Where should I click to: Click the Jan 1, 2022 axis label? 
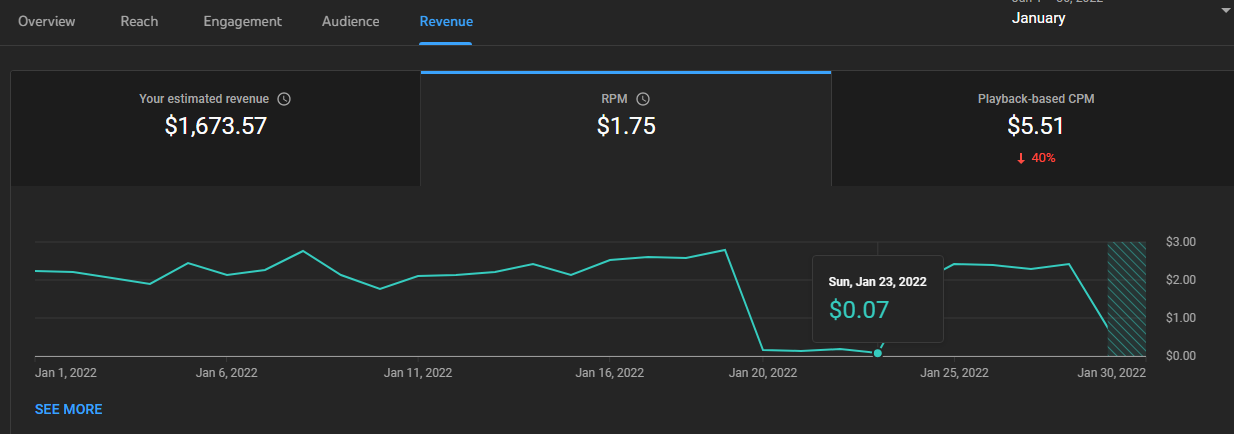(66, 373)
